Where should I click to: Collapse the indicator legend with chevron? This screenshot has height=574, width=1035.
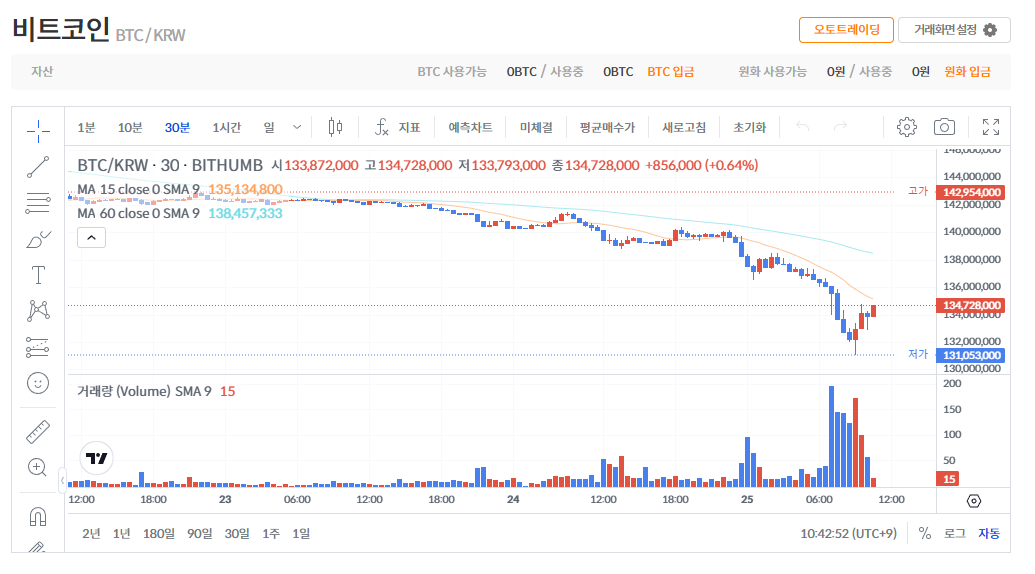click(91, 238)
